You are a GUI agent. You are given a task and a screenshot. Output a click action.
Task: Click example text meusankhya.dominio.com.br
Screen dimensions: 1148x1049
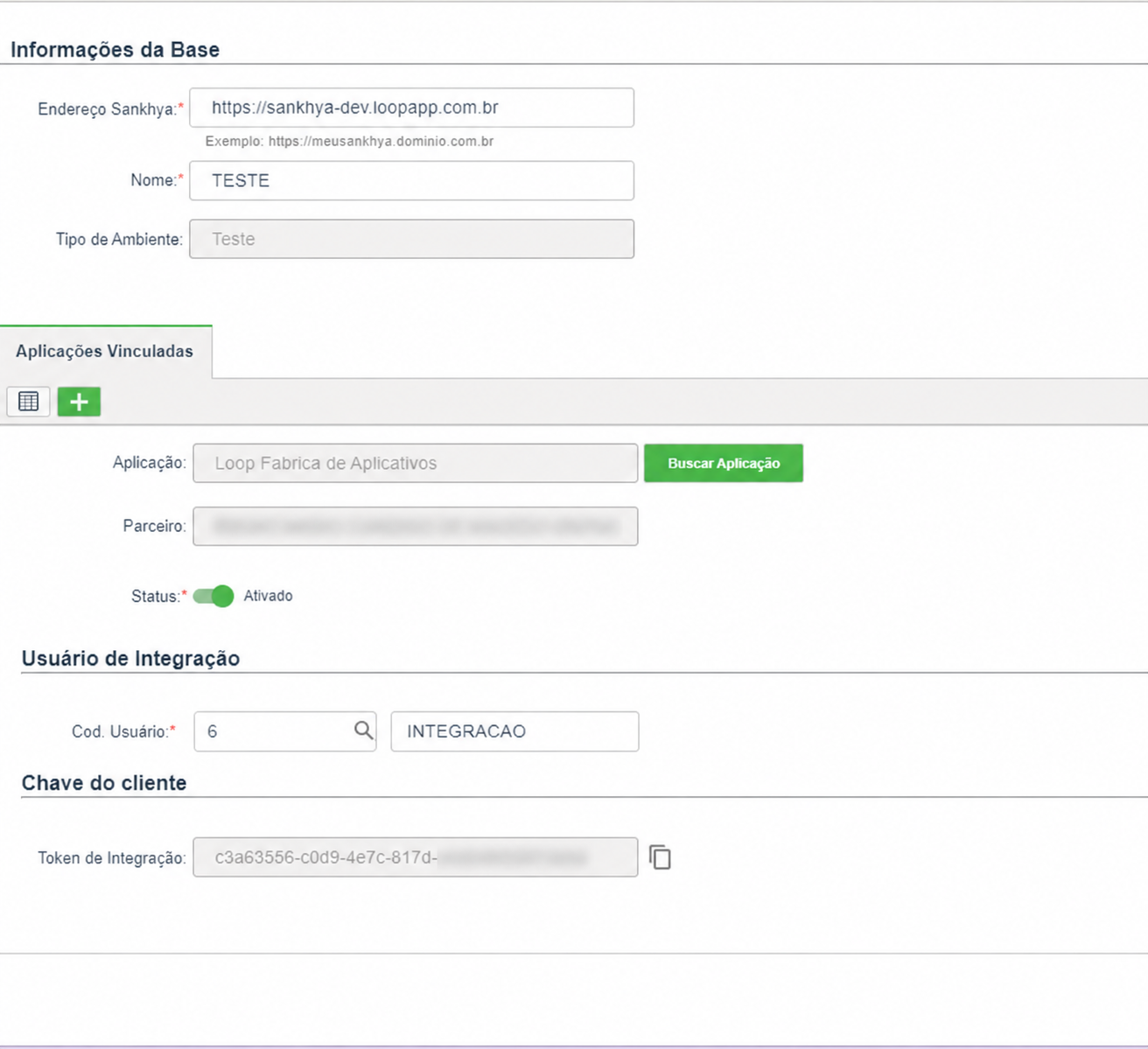(x=381, y=141)
